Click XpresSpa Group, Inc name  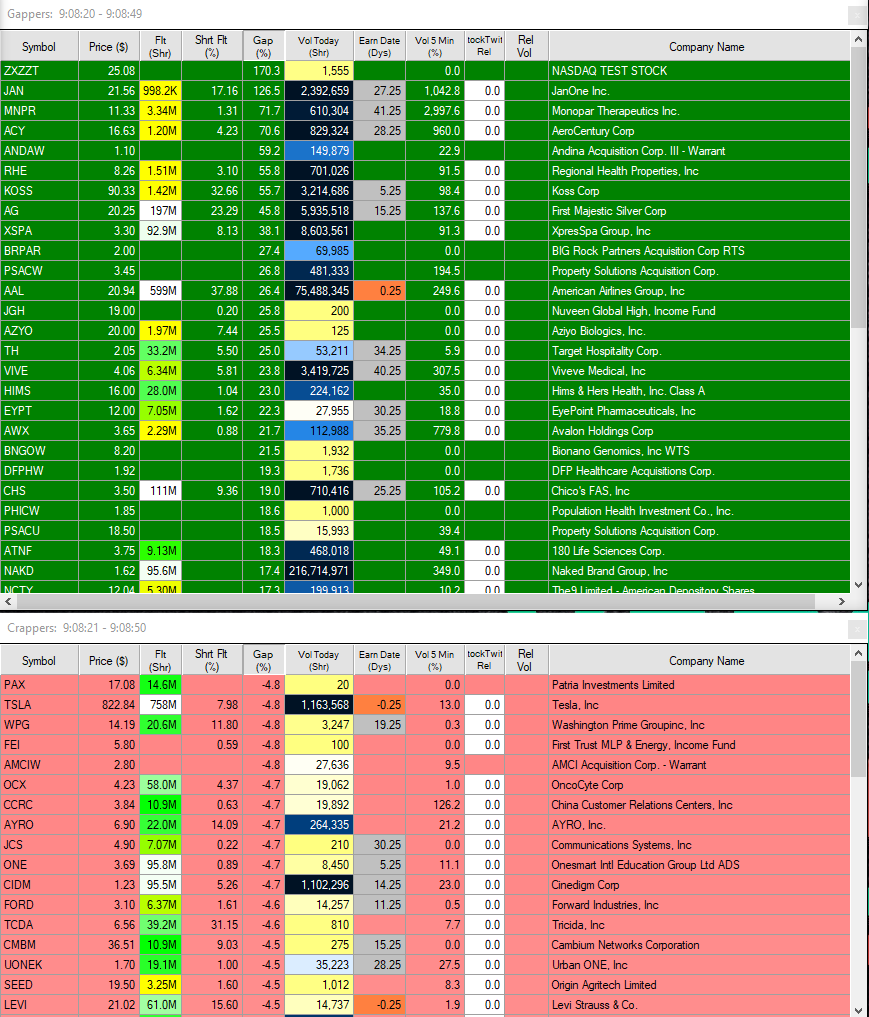601,231
